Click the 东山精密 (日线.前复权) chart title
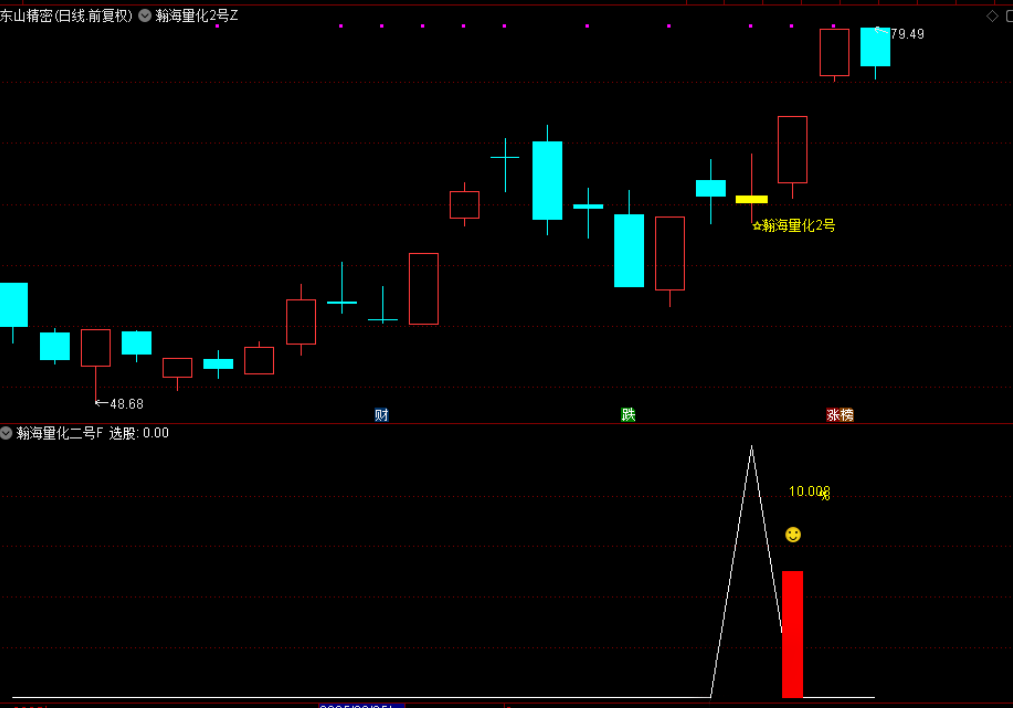1013x708 pixels. point(66,16)
